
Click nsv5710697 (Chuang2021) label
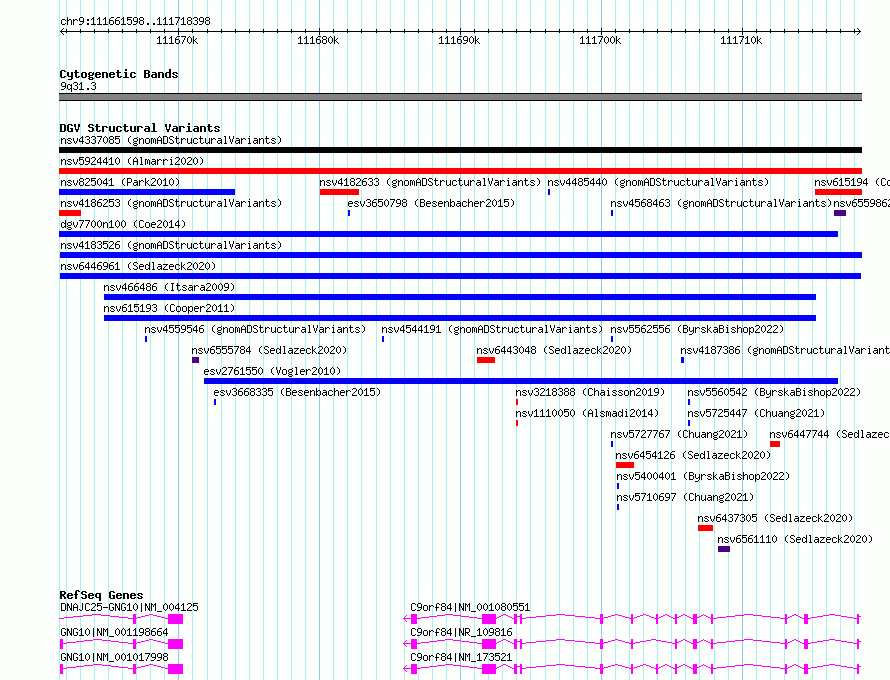[x=685, y=497]
